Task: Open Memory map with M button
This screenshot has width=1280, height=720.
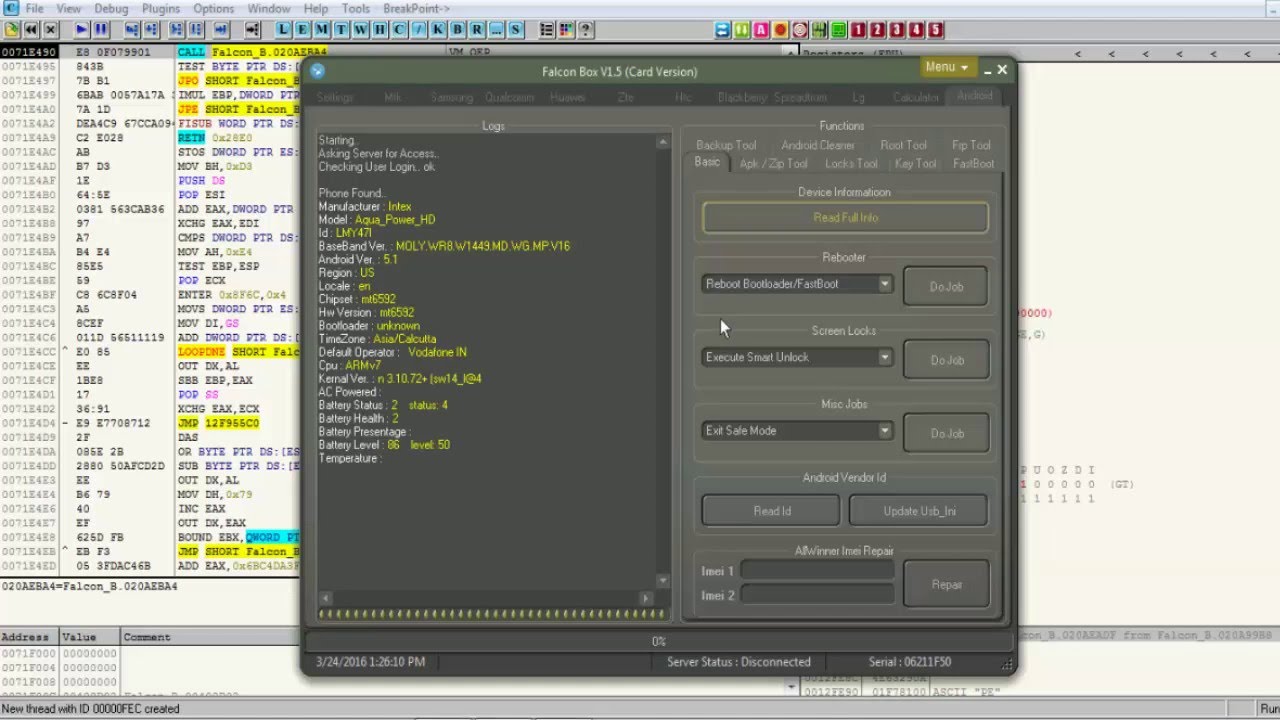Action: 322,29
